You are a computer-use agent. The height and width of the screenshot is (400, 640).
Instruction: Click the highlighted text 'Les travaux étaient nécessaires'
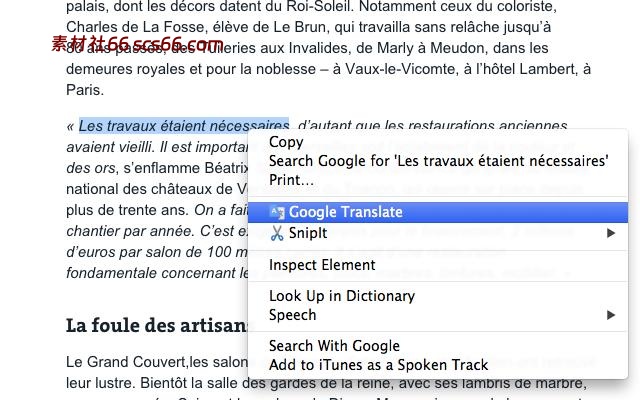coord(183,126)
